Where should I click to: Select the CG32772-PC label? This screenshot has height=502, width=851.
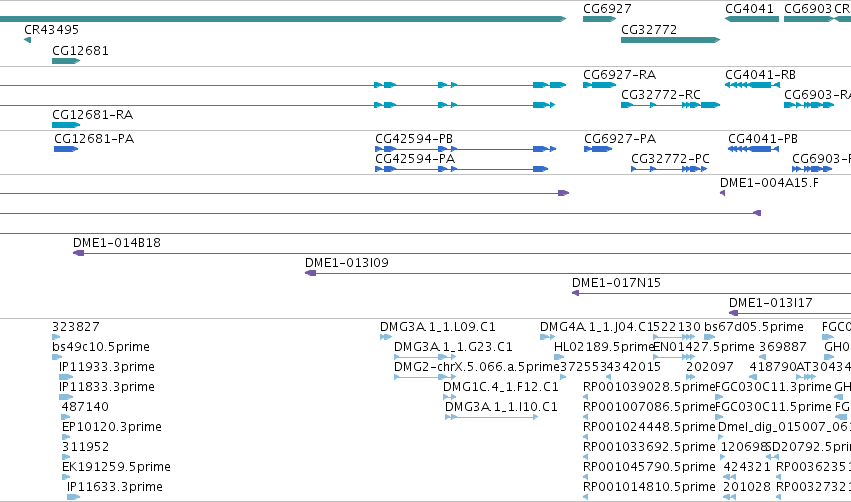click(x=670, y=158)
